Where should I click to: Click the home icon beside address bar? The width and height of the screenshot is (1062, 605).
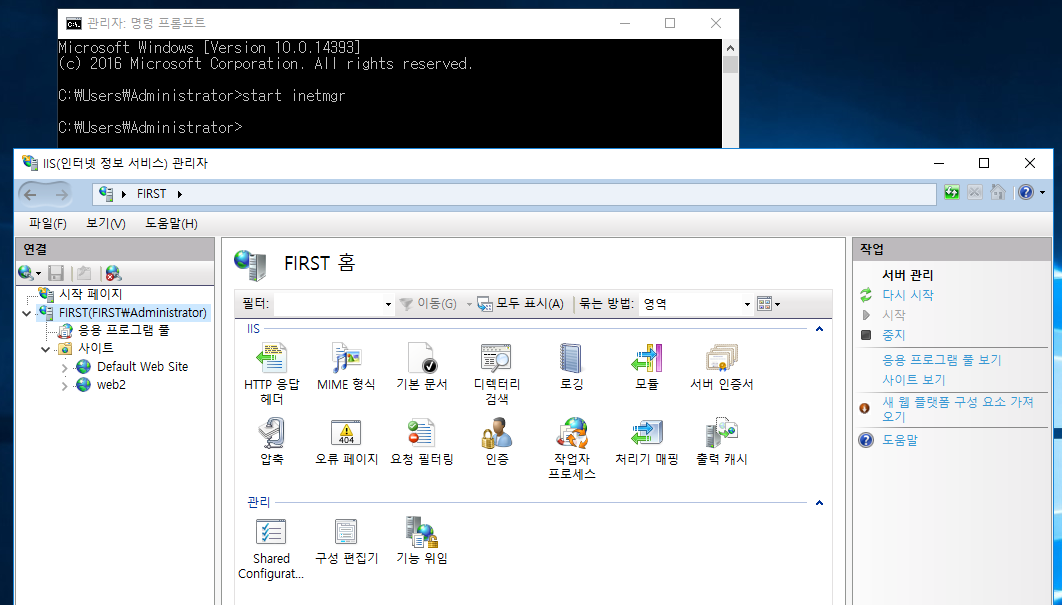(x=998, y=193)
